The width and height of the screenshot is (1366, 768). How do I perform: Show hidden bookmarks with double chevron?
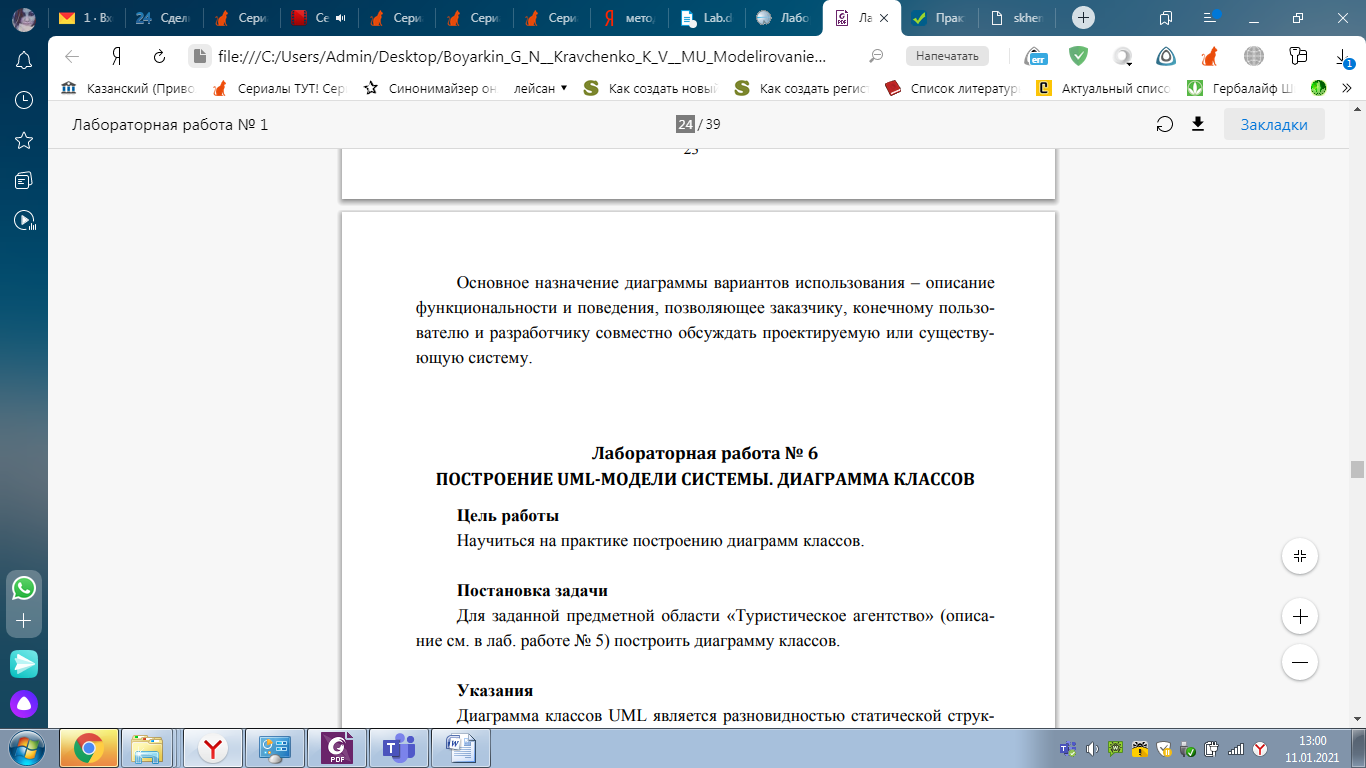(x=1347, y=88)
